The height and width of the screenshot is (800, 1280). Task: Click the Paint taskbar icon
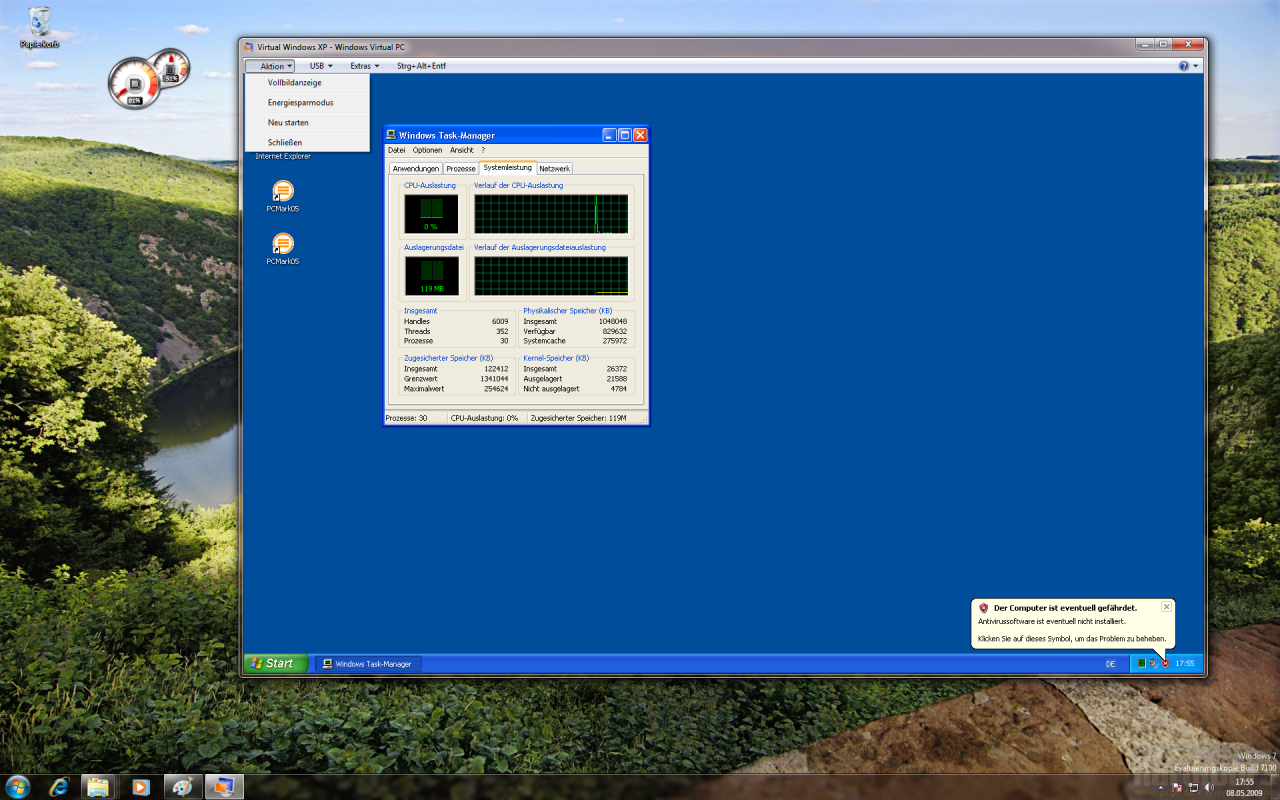tap(182, 786)
